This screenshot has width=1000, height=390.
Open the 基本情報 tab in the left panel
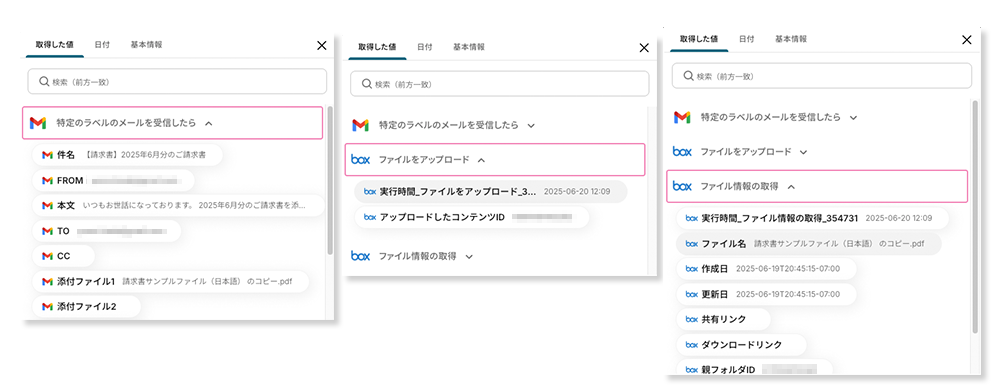click(x=146, y=45)
